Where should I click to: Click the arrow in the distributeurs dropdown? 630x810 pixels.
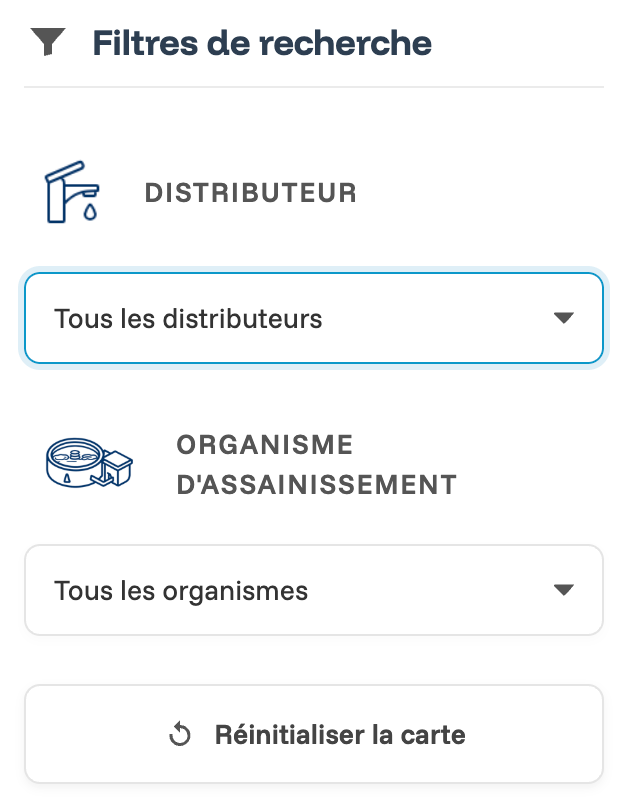pyautogui.click(x=564, y=318)
